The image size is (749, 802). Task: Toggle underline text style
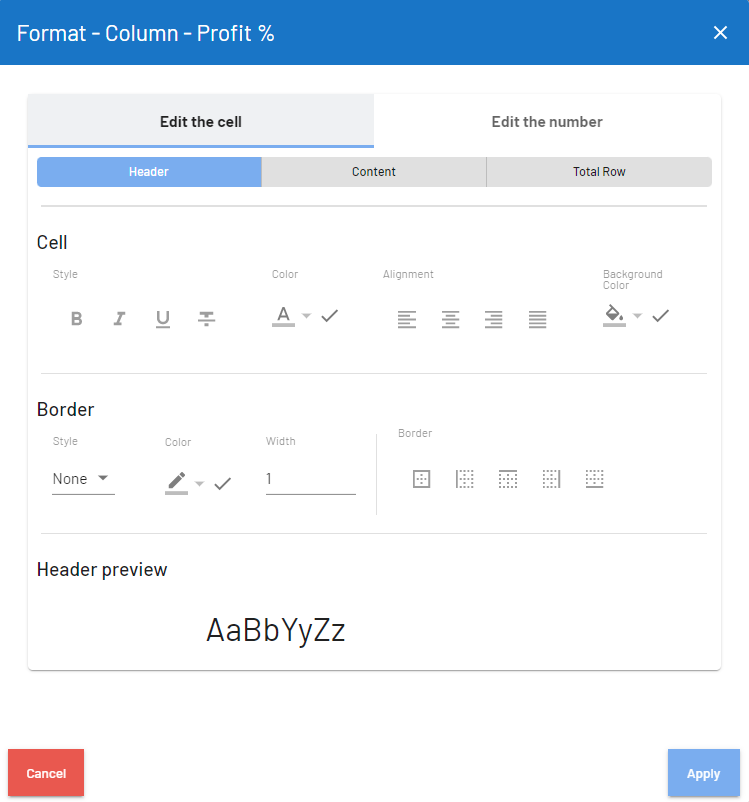[163, 319]
